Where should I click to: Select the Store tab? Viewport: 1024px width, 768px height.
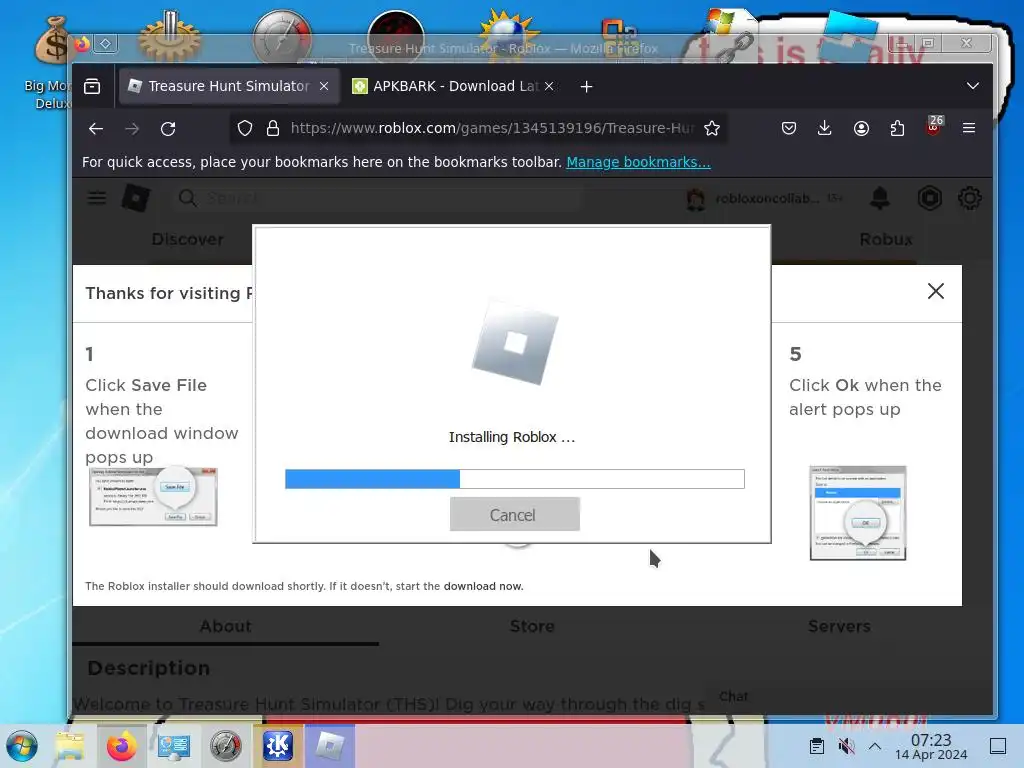click(532, 626)
